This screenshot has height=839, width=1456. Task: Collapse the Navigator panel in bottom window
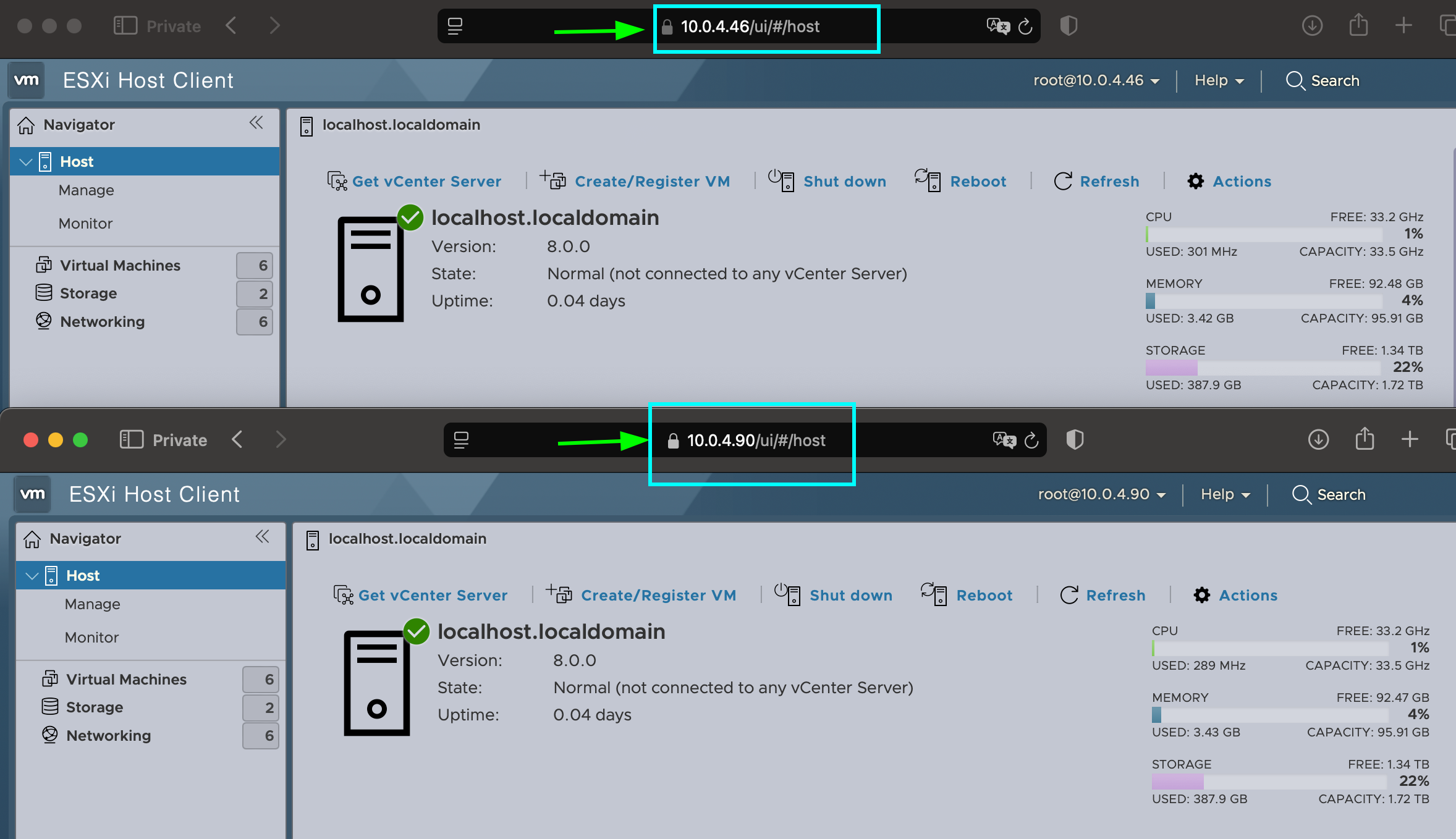click(x=262, y=537)
